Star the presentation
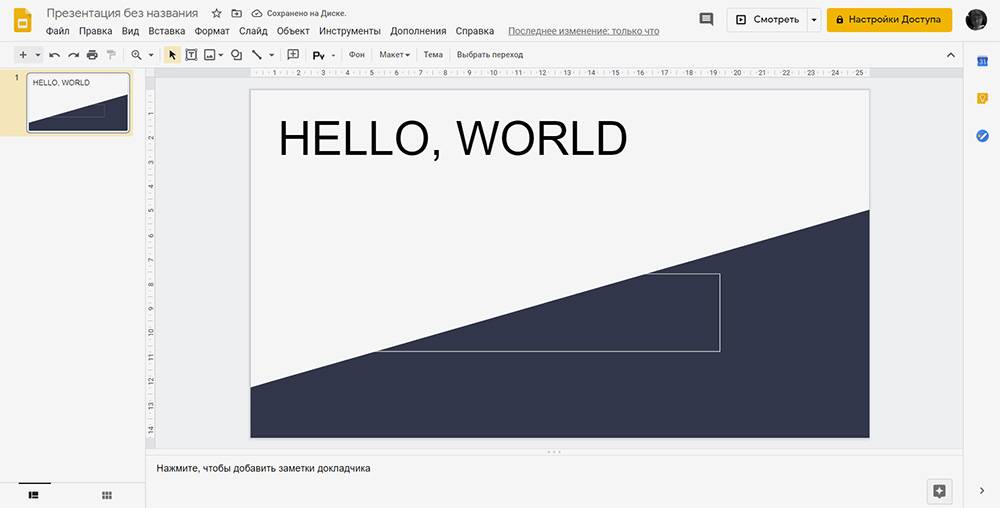This screenshot has height=508, width=1000. click(216, 13)
